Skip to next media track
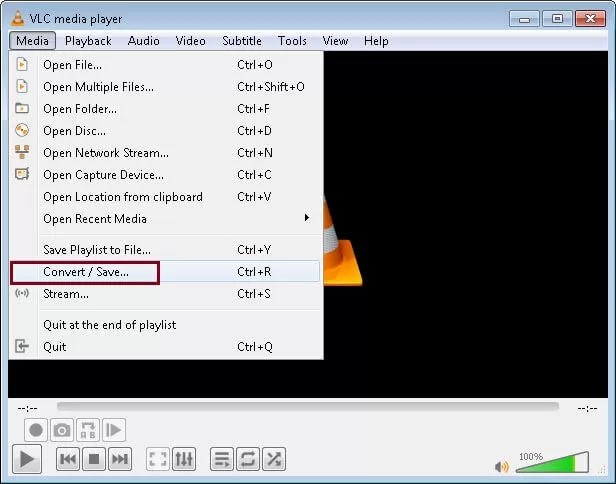This screenshot has width=616, height=484. coord(120,459)
